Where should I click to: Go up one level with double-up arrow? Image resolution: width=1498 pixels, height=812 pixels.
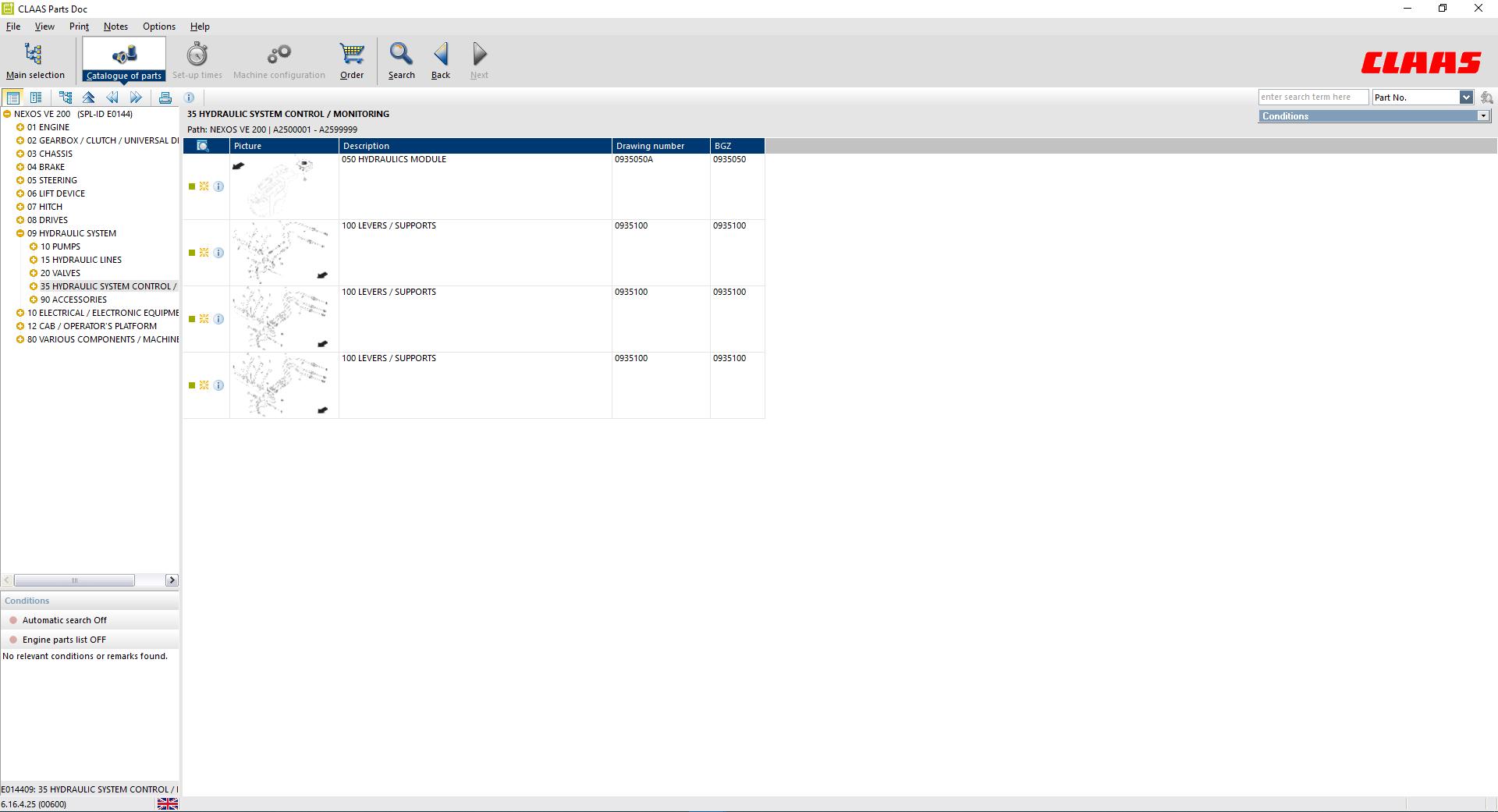[x=89, y=98]
